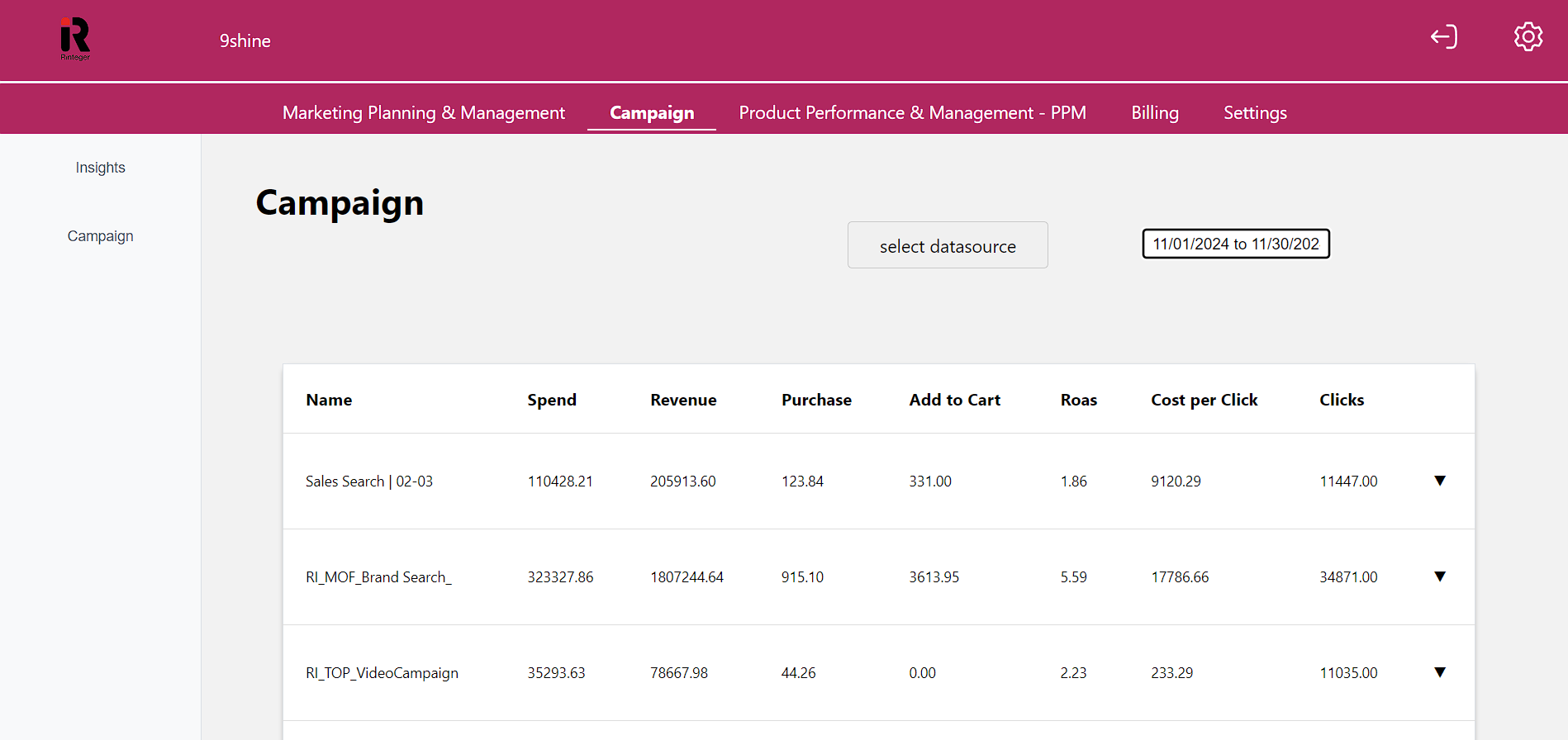
Task: Click the Add to Cart column header
Action: coord(954,400)
